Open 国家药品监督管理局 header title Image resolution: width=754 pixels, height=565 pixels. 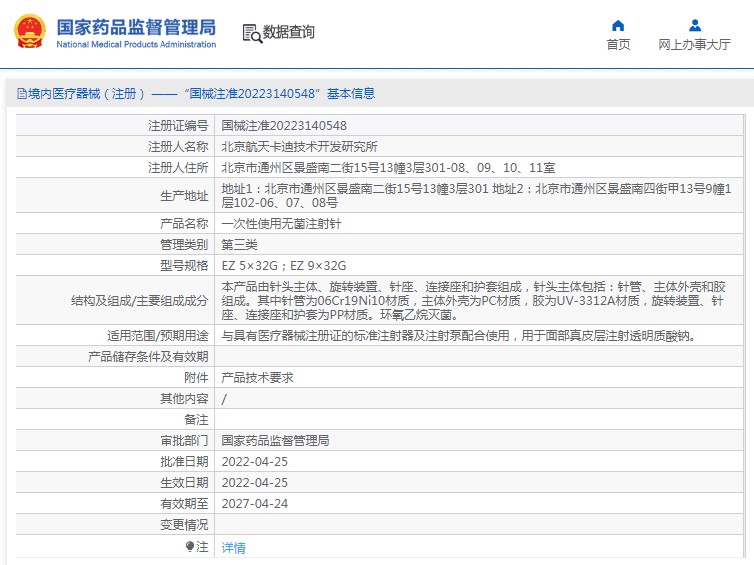click(x=136, y=27)
